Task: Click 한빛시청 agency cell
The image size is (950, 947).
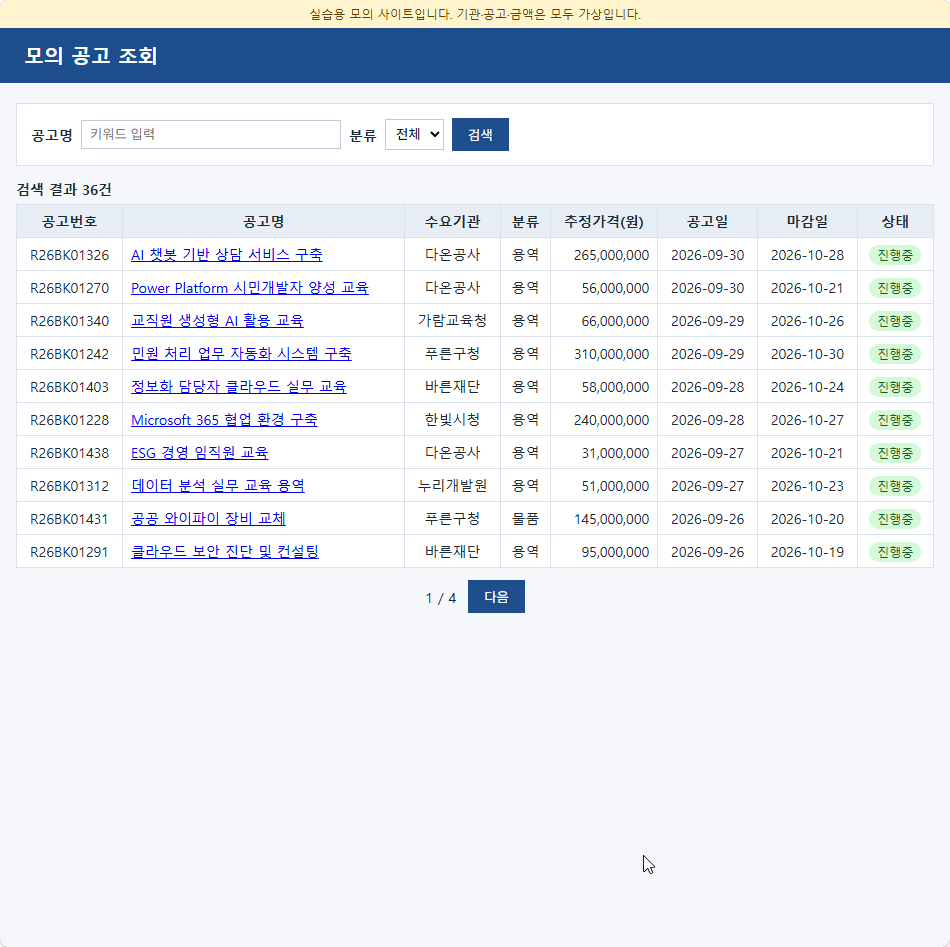Action: click(453, 420)
